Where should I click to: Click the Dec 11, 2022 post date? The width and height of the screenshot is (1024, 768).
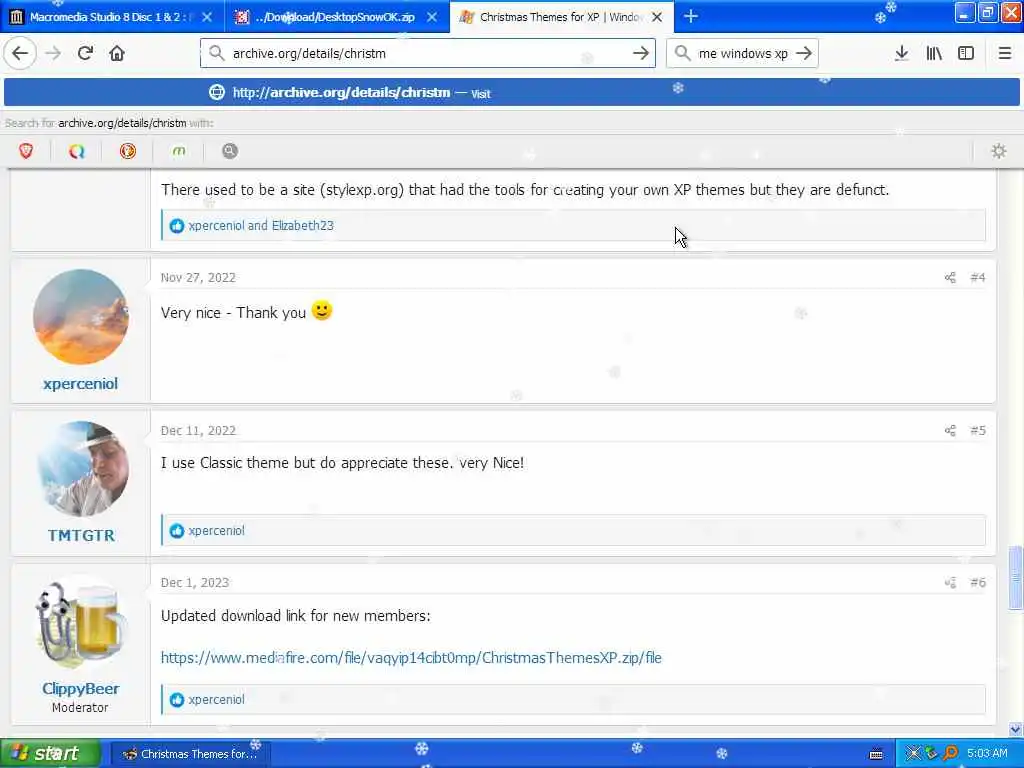click(x=198, y=430)
